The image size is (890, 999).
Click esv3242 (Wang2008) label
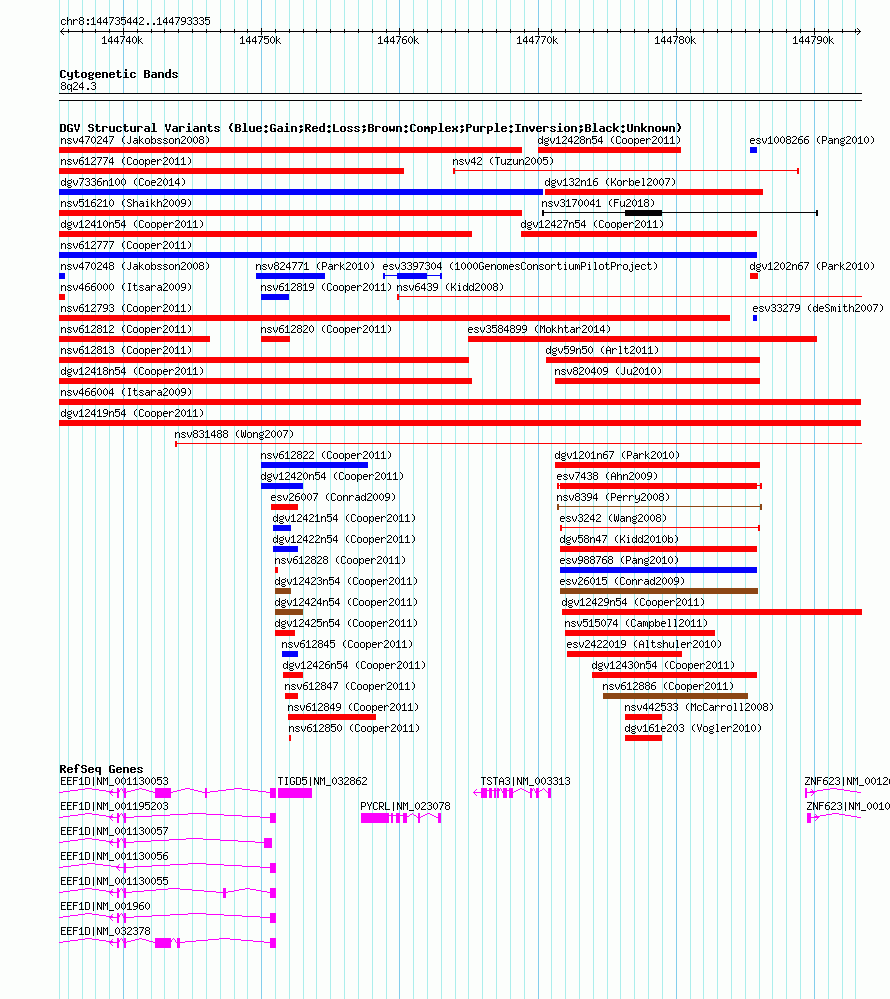(613, 519)
